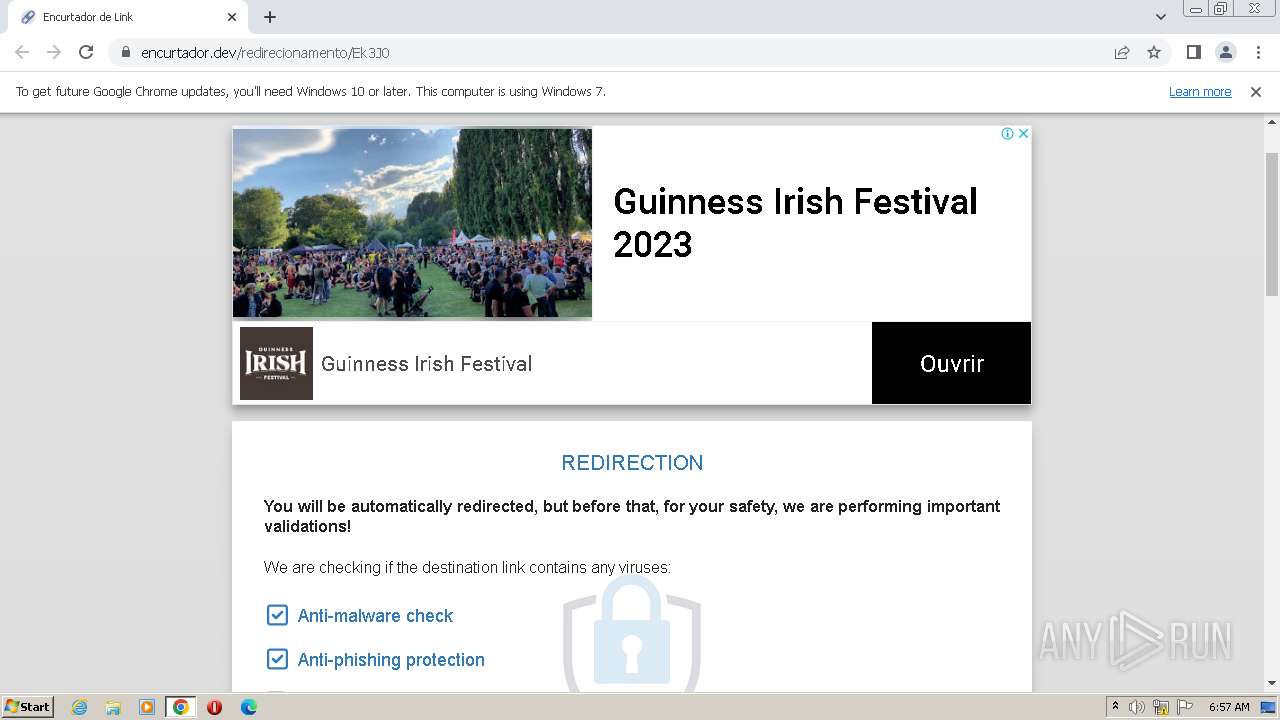Screen dimensions: 1280x720
Task: Click scrollbar up arrow
Action: click(x=1272, y=121)
